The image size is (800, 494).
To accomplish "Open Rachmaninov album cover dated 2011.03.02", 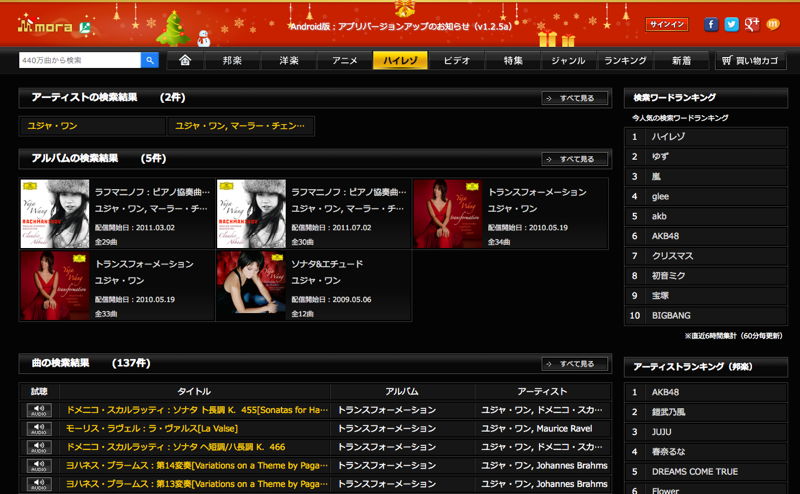I will tap(55, 214).
